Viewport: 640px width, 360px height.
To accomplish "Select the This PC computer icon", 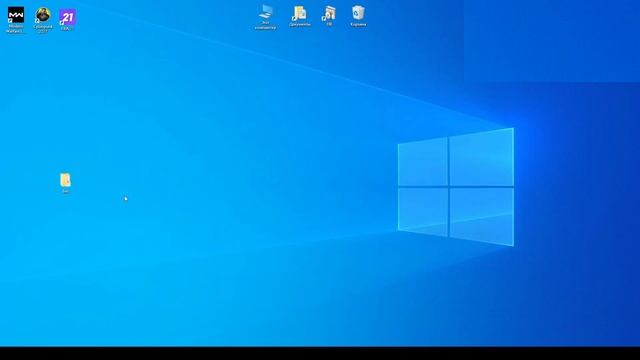I will pyautogui.click(x=266, y=12).
